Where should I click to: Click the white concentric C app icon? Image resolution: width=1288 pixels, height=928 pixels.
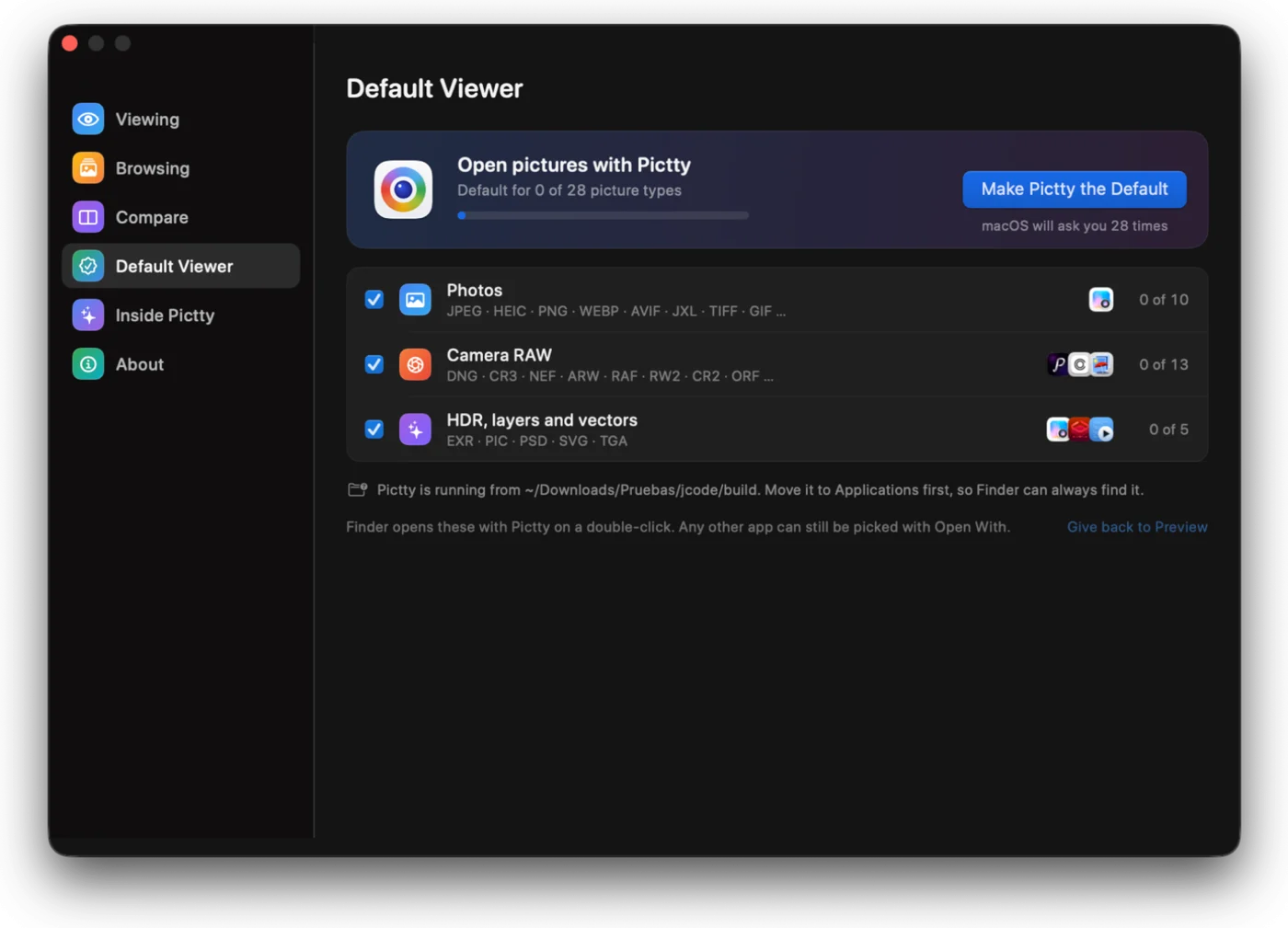click(1080, 364)
